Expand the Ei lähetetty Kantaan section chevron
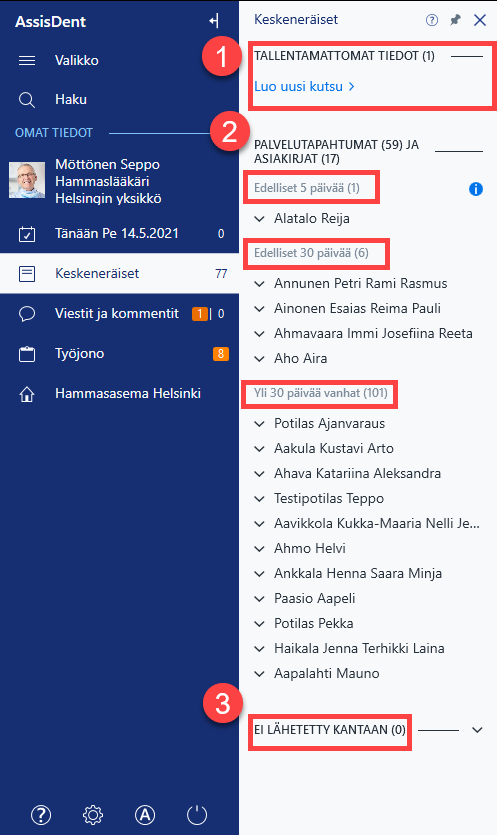 tap(477, 730)
